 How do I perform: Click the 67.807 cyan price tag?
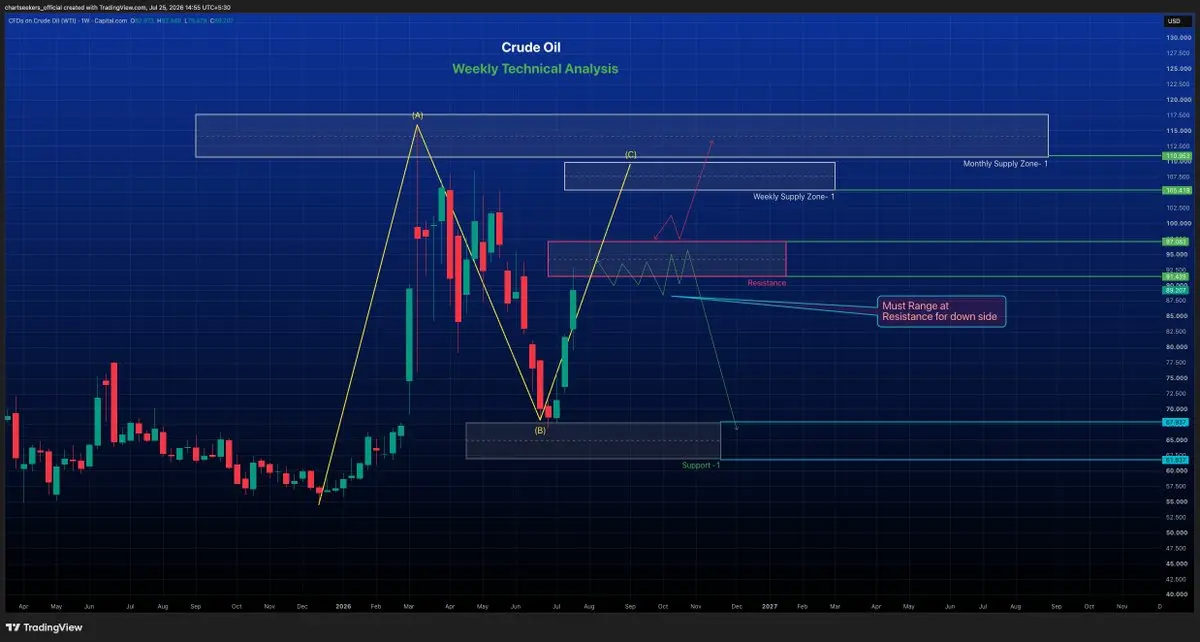(1175, 422)
